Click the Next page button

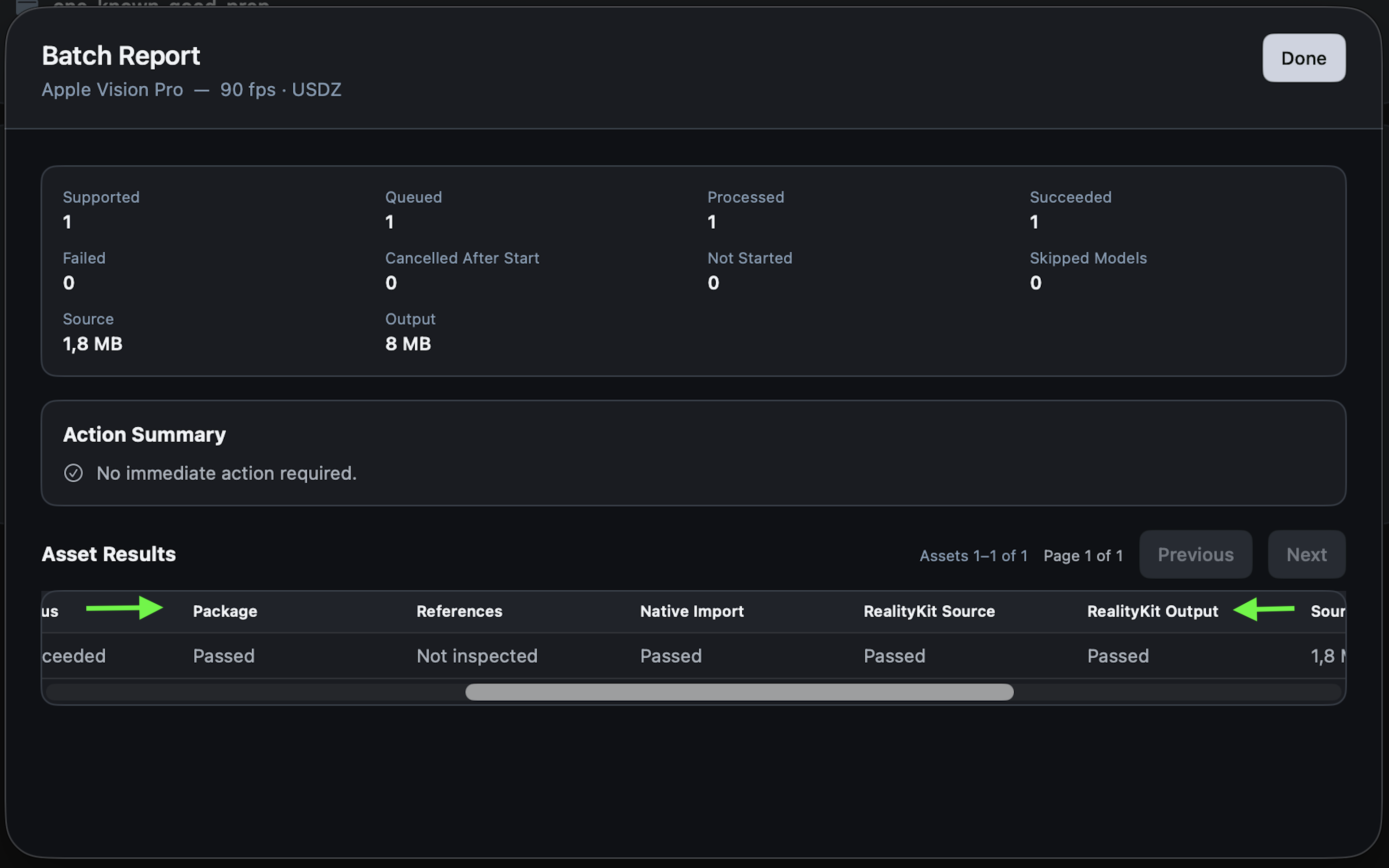(1307, 555)
